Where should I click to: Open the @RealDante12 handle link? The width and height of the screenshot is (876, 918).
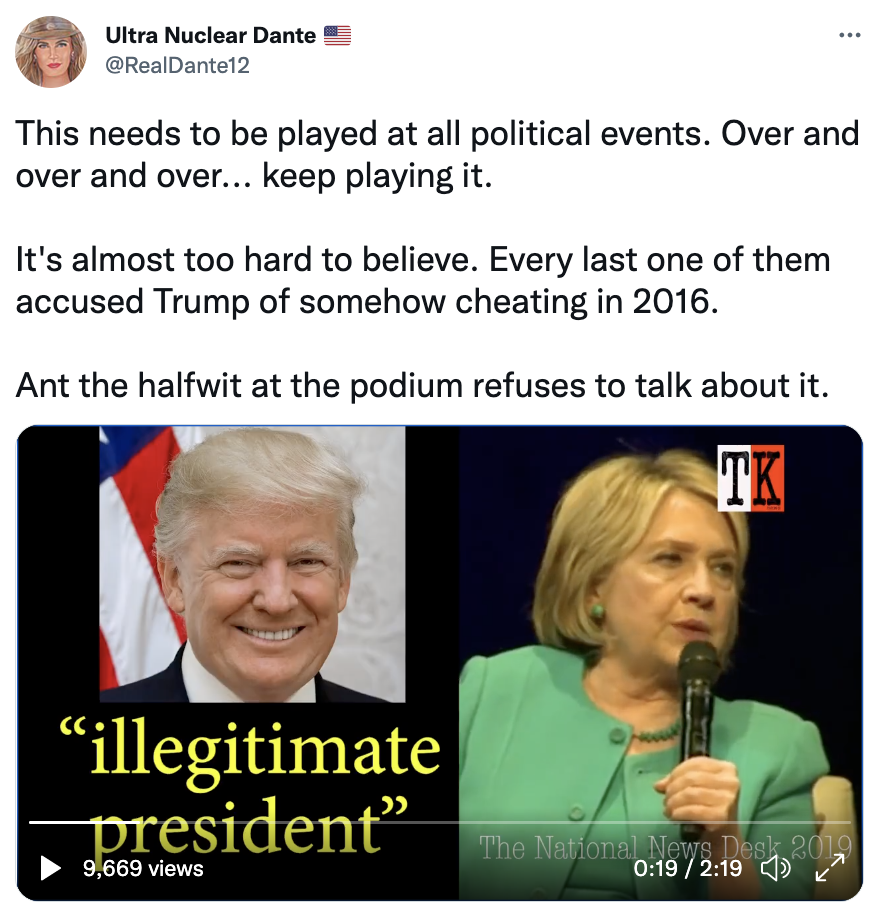coord(177,65)
